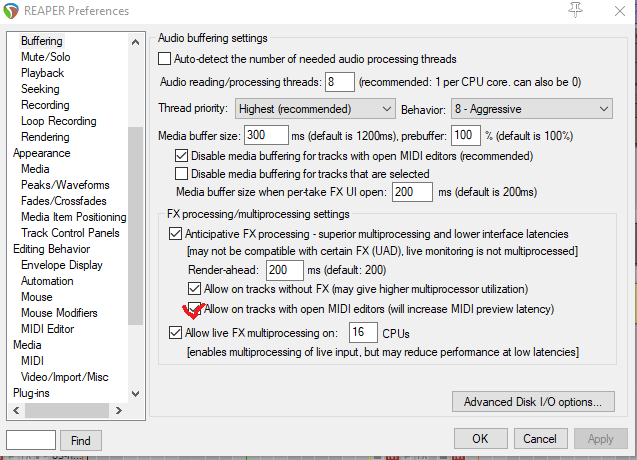
Task: Select Mute/Solo in the preferences tree
Action: point(46,57)
